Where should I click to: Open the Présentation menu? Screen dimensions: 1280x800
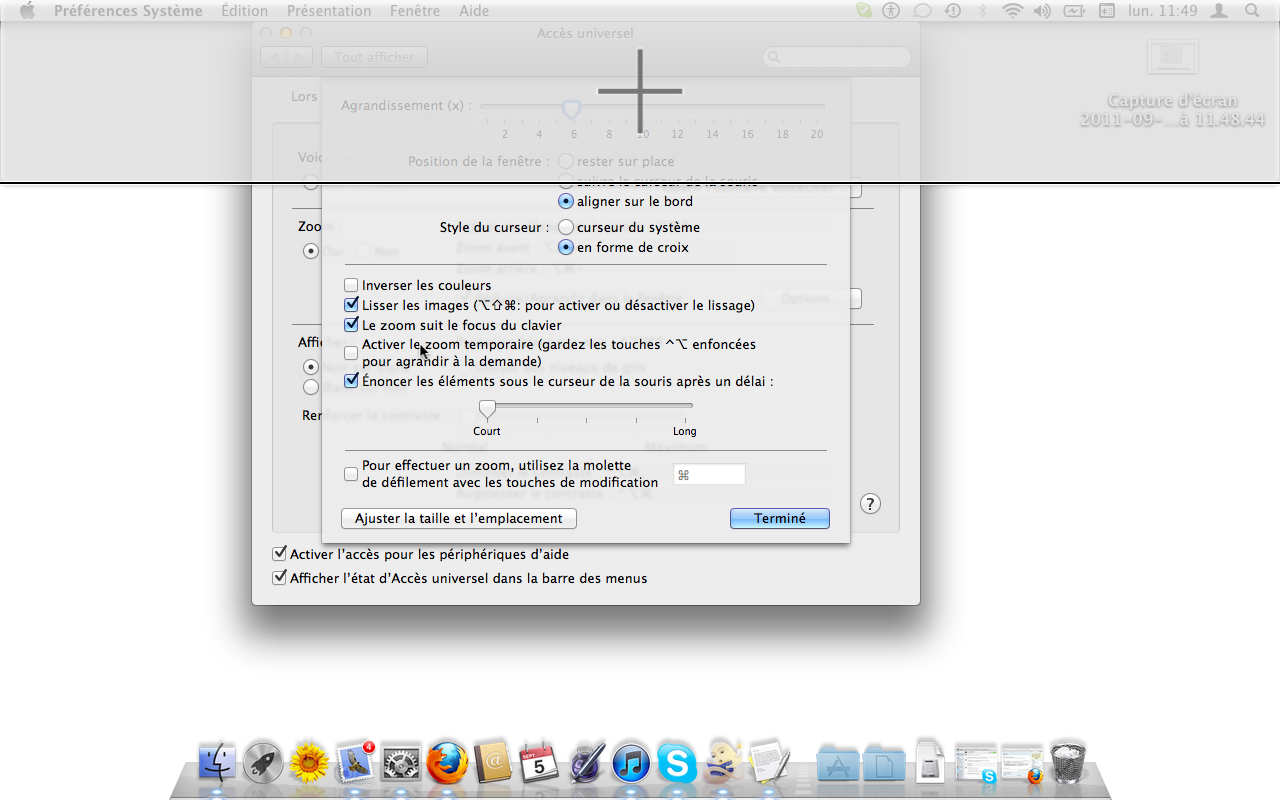[329, 11]
